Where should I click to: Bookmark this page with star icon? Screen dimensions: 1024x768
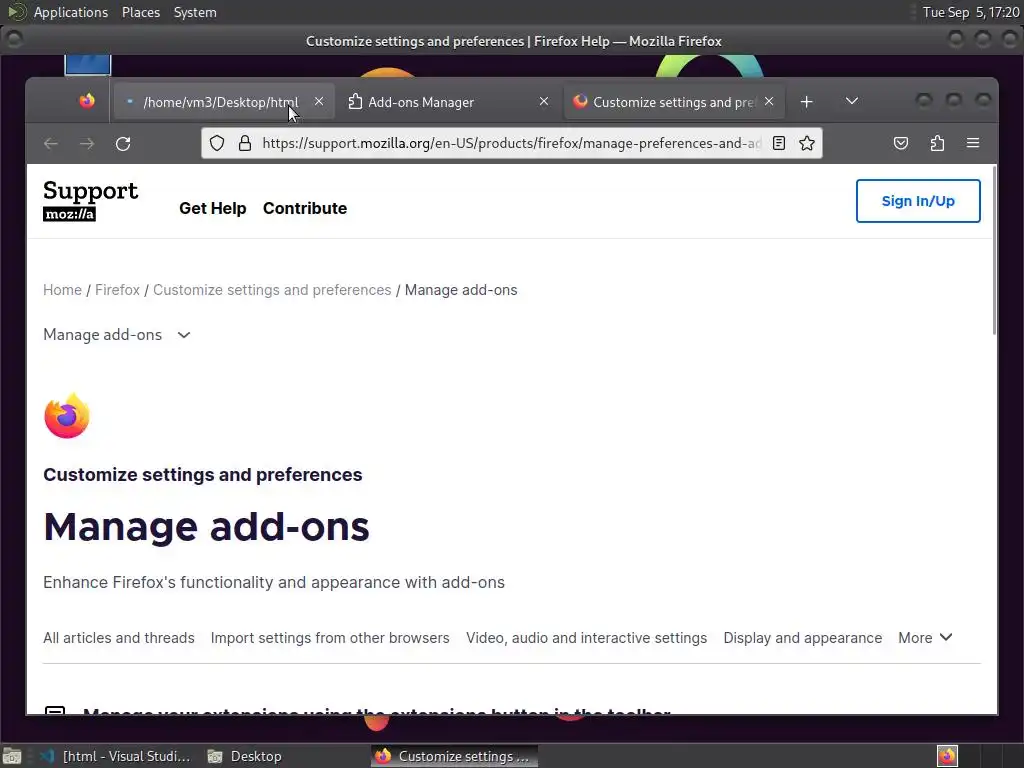[x=807, y=143]
